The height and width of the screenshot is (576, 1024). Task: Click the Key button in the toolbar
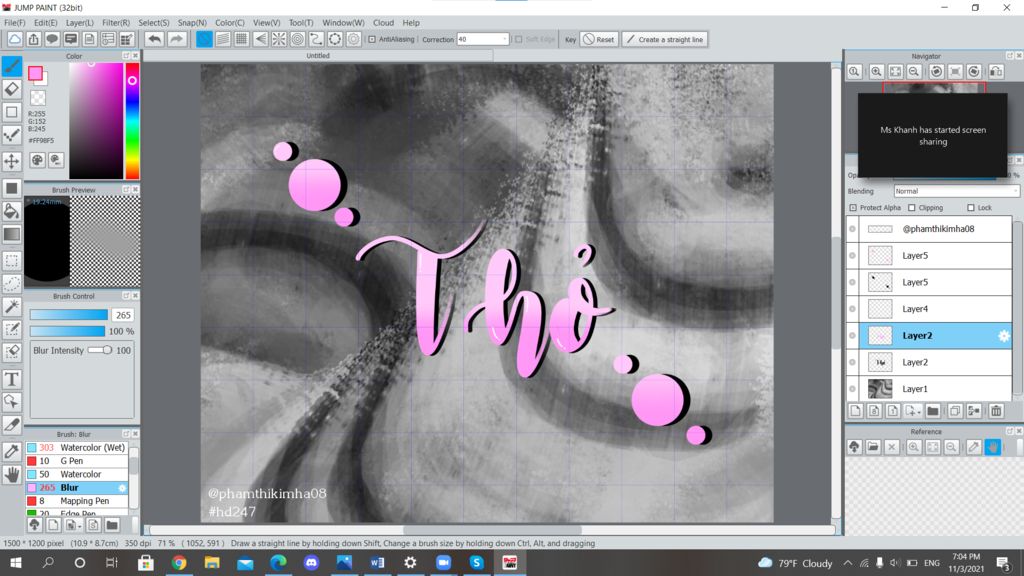570,39
